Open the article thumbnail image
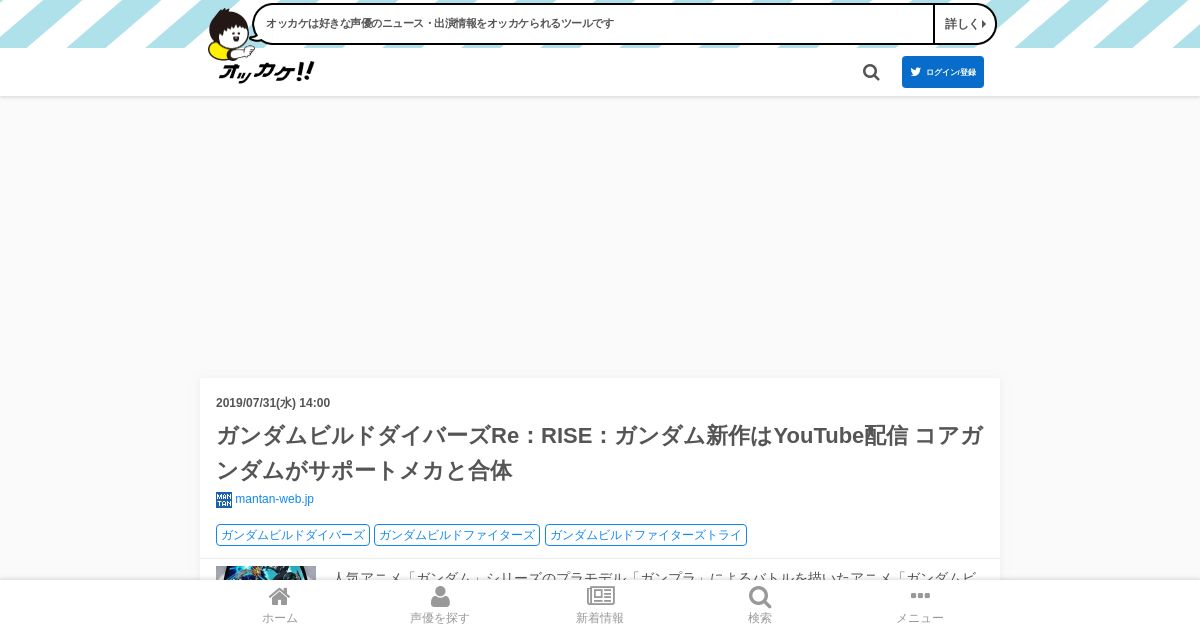Image resolution: width=1200 pixels, height=630 pixels. [266, 573]
